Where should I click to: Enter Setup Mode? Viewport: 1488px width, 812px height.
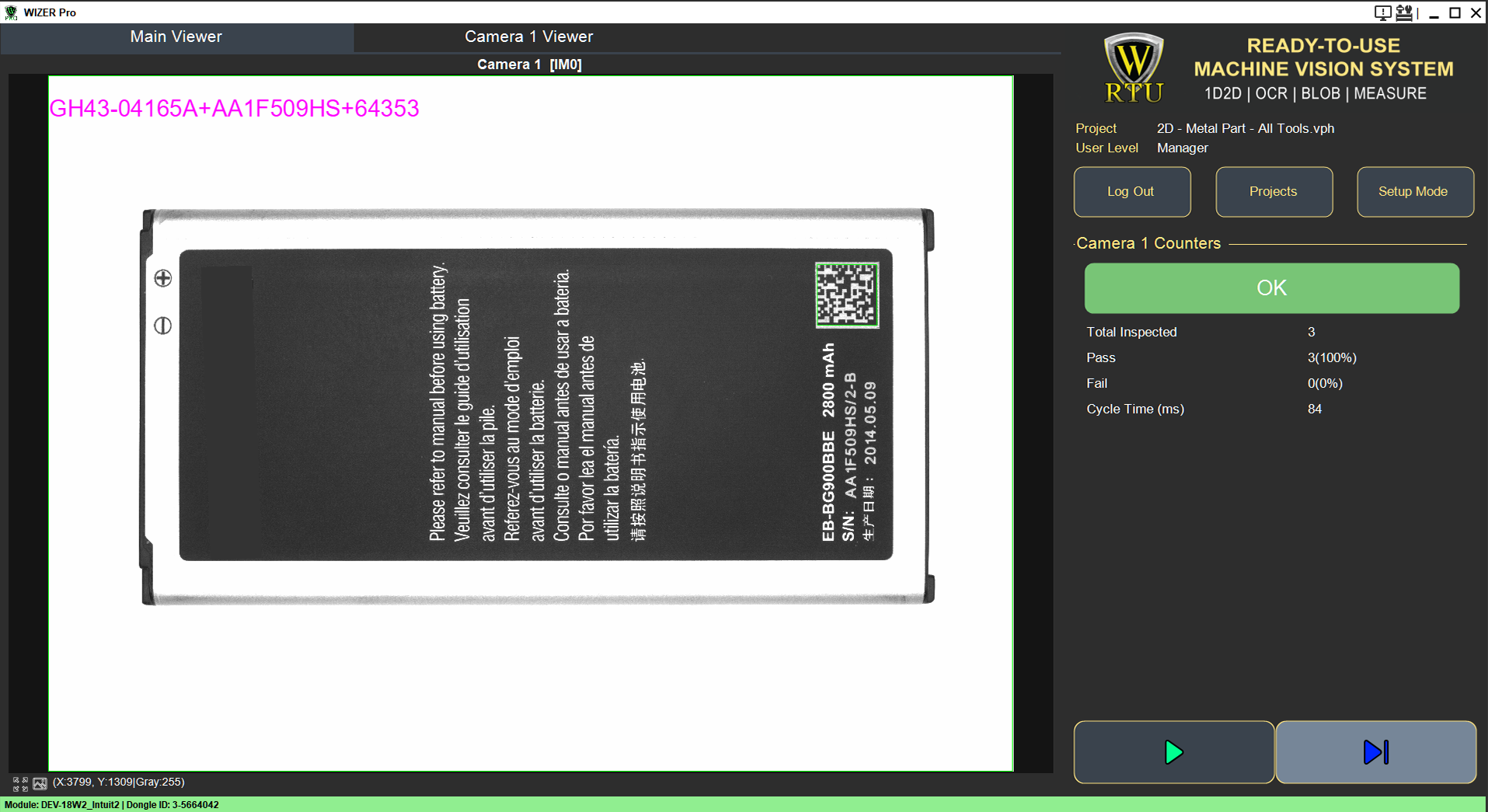[1415, 192]
